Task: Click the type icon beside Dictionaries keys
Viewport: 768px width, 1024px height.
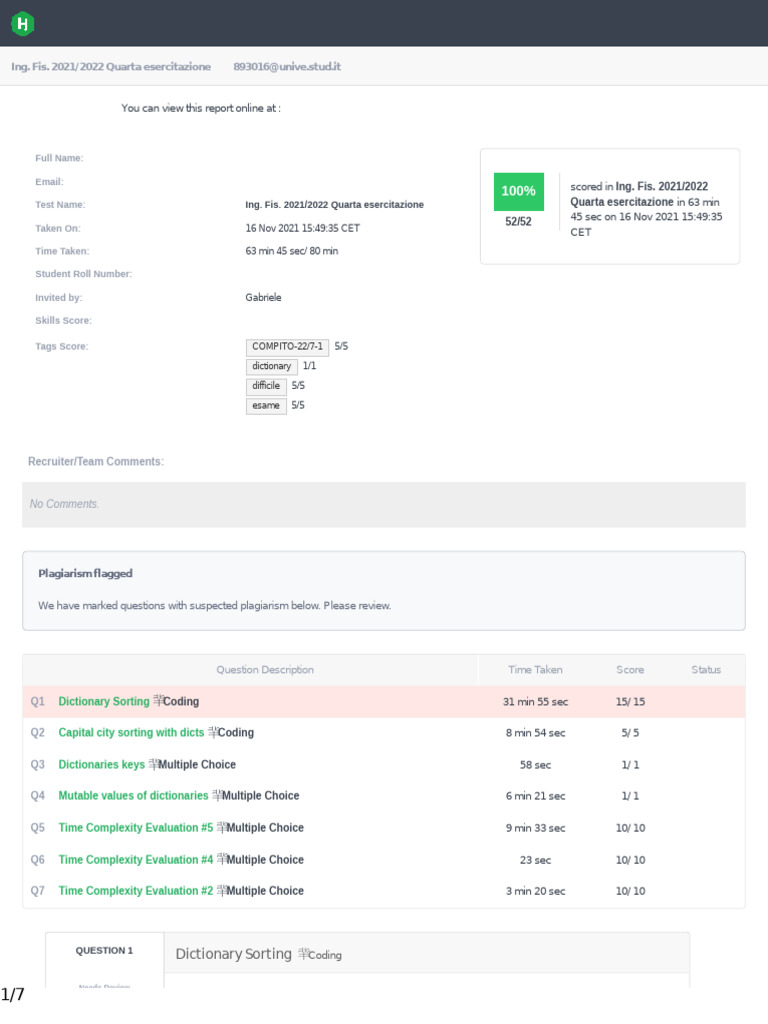Action: 154,764
